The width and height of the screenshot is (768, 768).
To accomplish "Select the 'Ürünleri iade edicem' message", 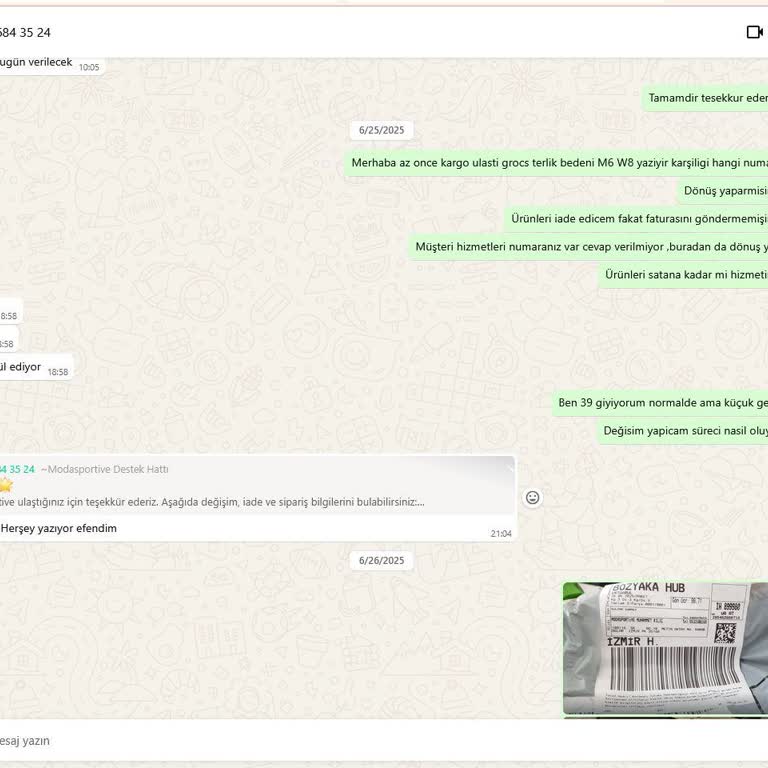I will (636, 218).
